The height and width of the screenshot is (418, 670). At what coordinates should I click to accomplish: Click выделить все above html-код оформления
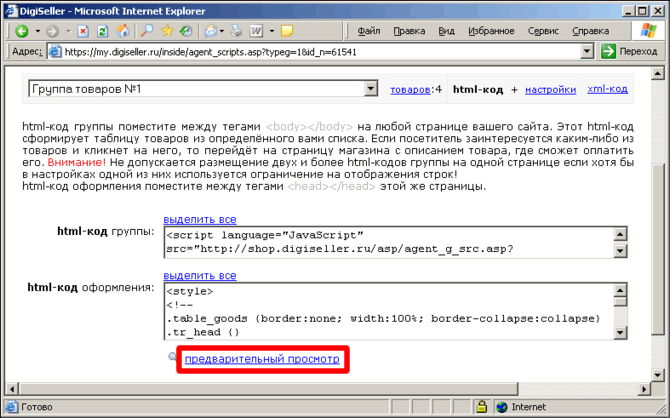[x=200, y=276]
